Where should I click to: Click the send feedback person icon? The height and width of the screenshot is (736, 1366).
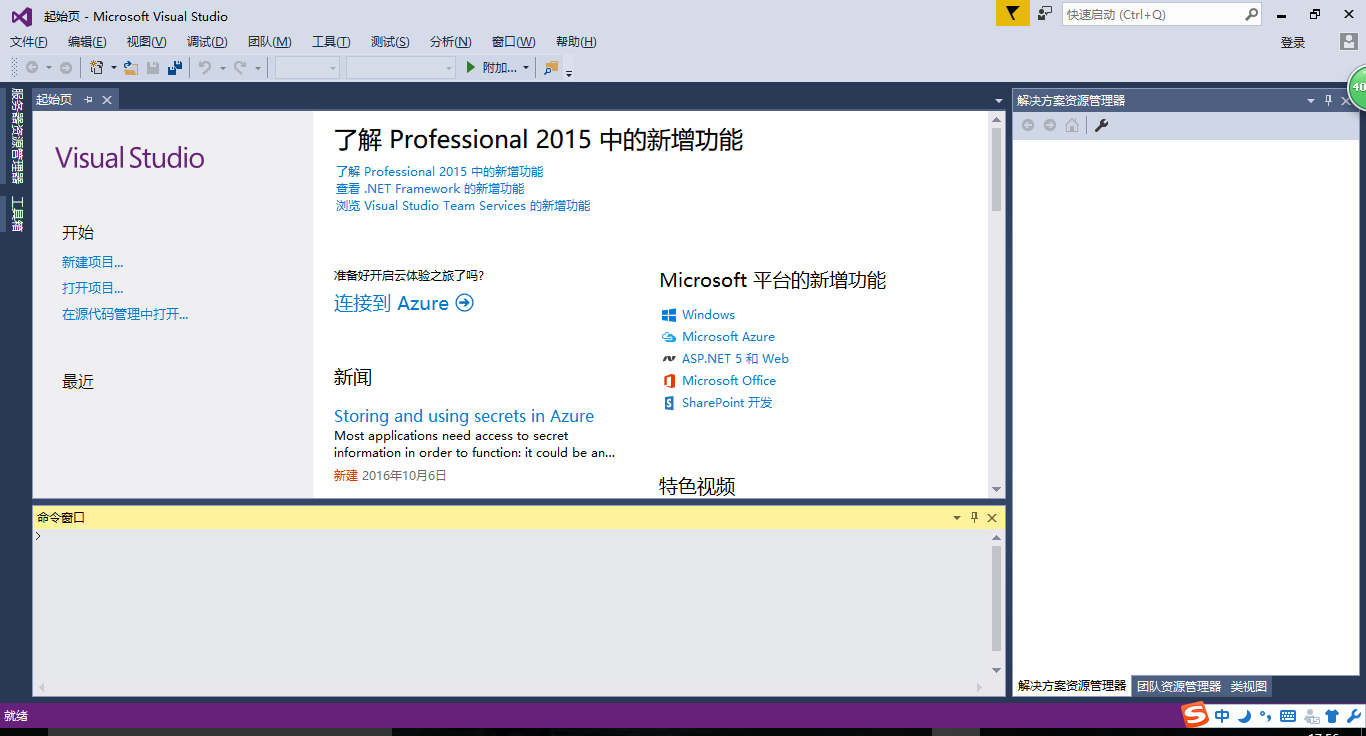point(1045,14)
